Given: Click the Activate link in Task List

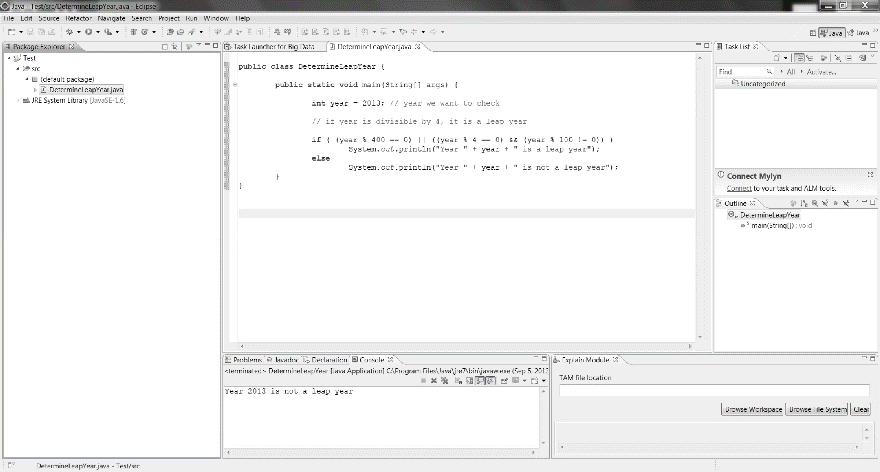Looking at the screenshot, I should (822, 72).
